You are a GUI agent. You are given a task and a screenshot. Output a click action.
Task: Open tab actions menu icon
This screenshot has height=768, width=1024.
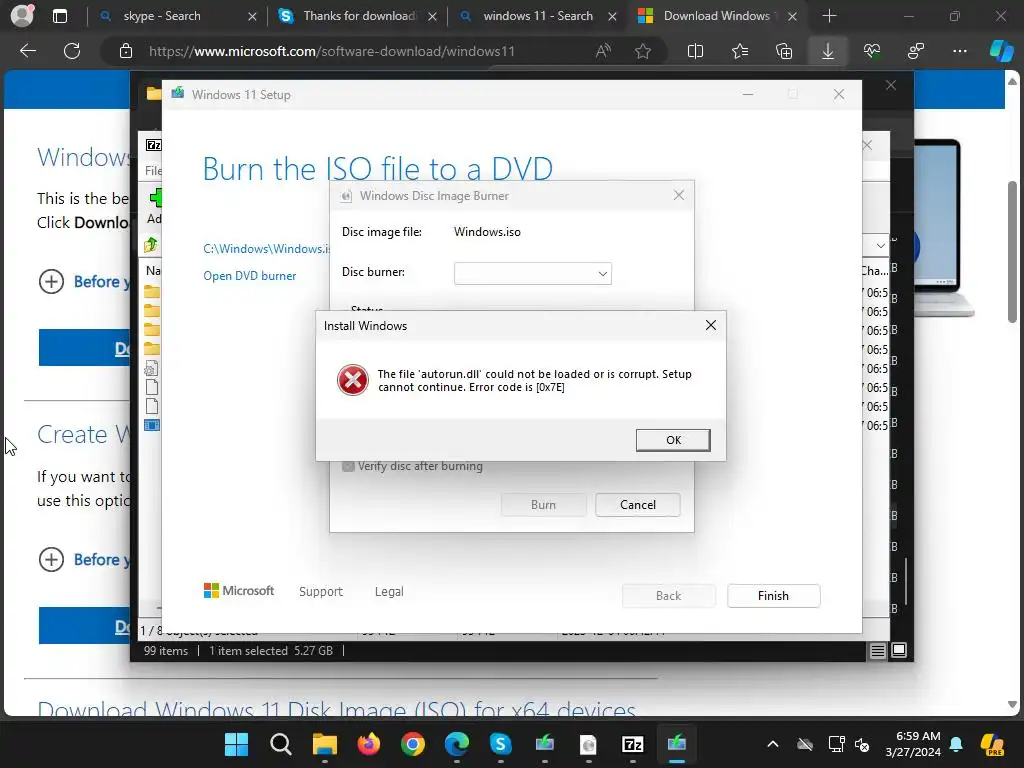point(59,16)
